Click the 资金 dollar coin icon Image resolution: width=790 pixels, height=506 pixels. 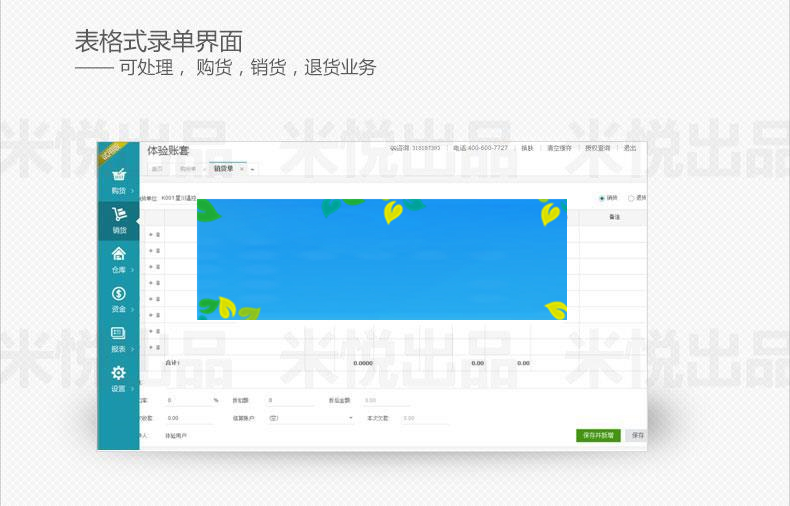click(118, 293)
